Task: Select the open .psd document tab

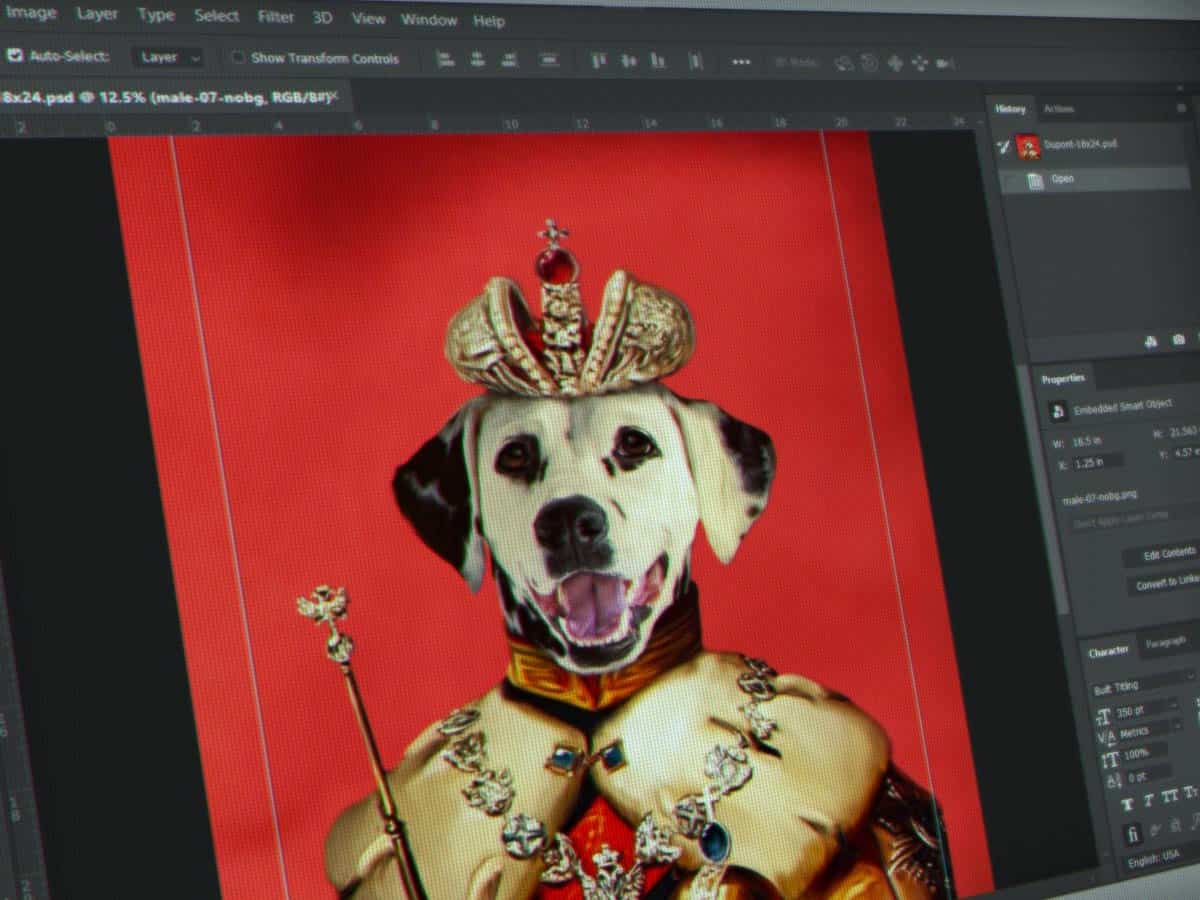Action: (x=172, y=96)
